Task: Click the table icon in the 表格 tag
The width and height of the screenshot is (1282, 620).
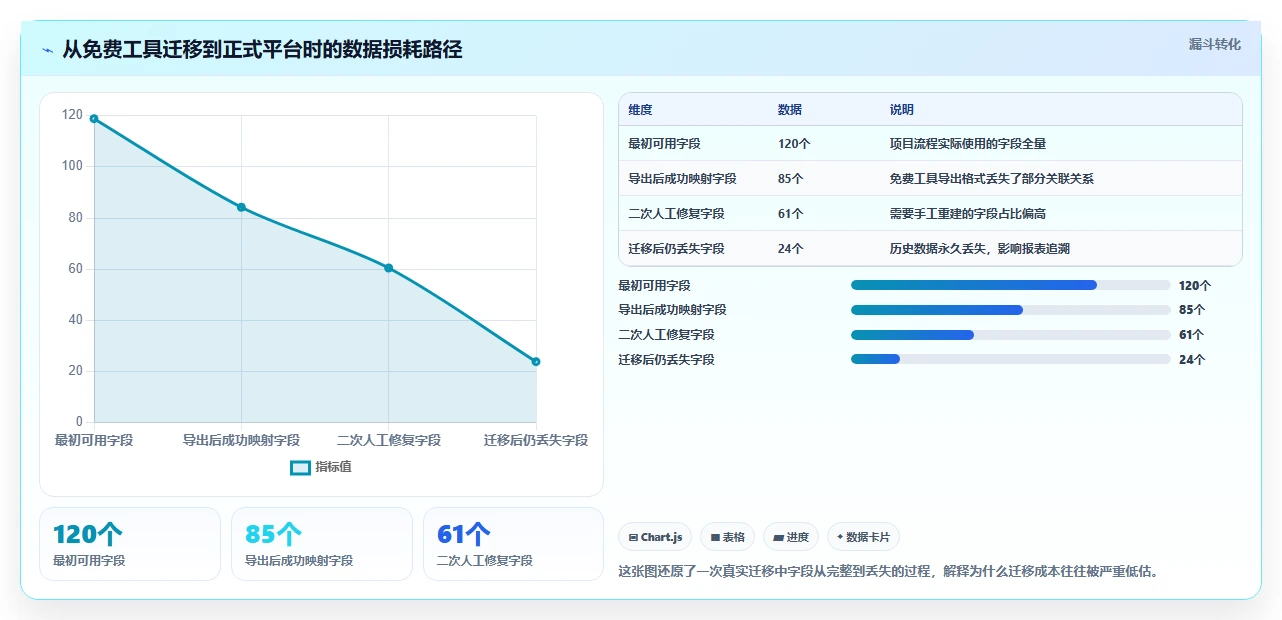Action: [715, 538]
